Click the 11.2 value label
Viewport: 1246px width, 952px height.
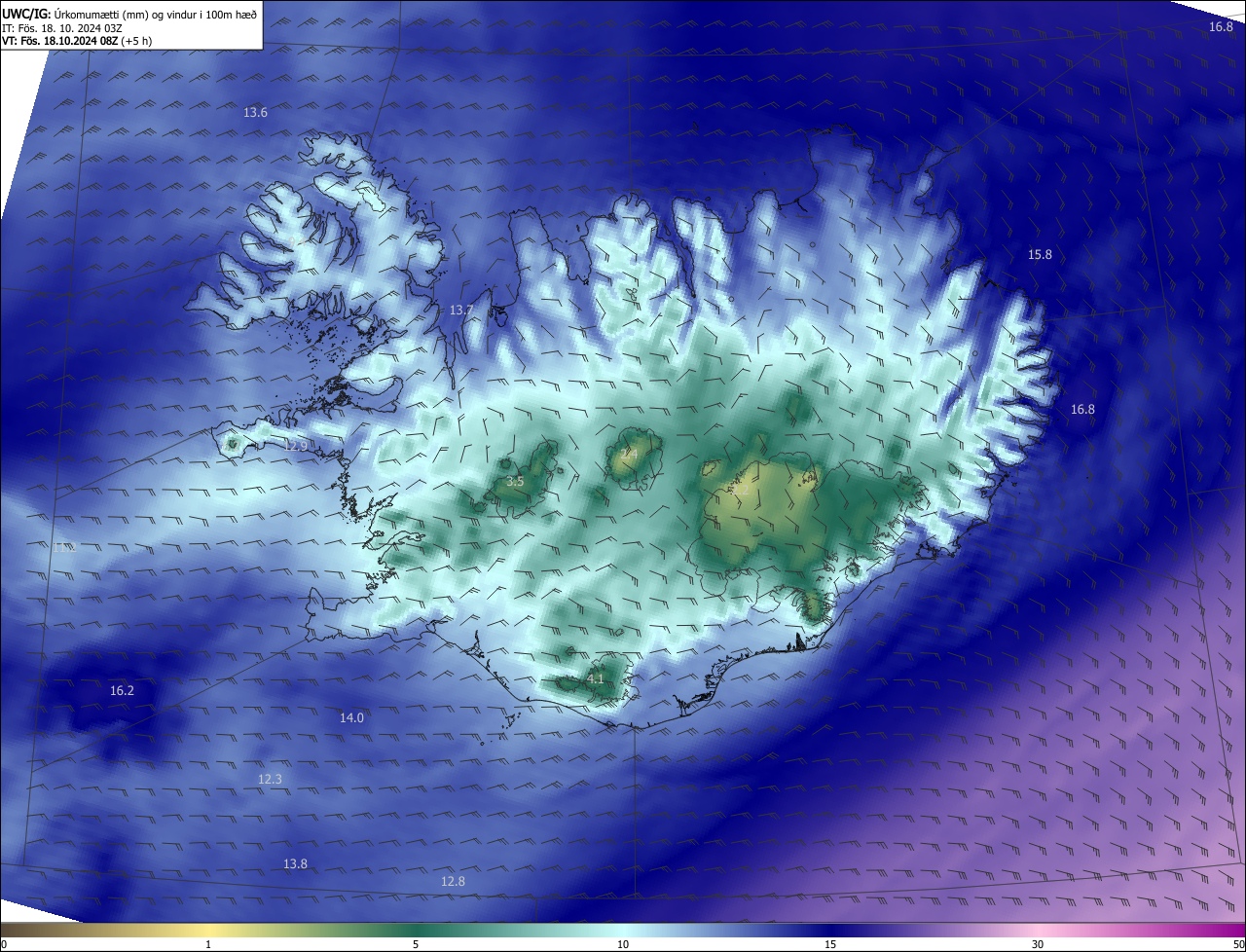64,548
